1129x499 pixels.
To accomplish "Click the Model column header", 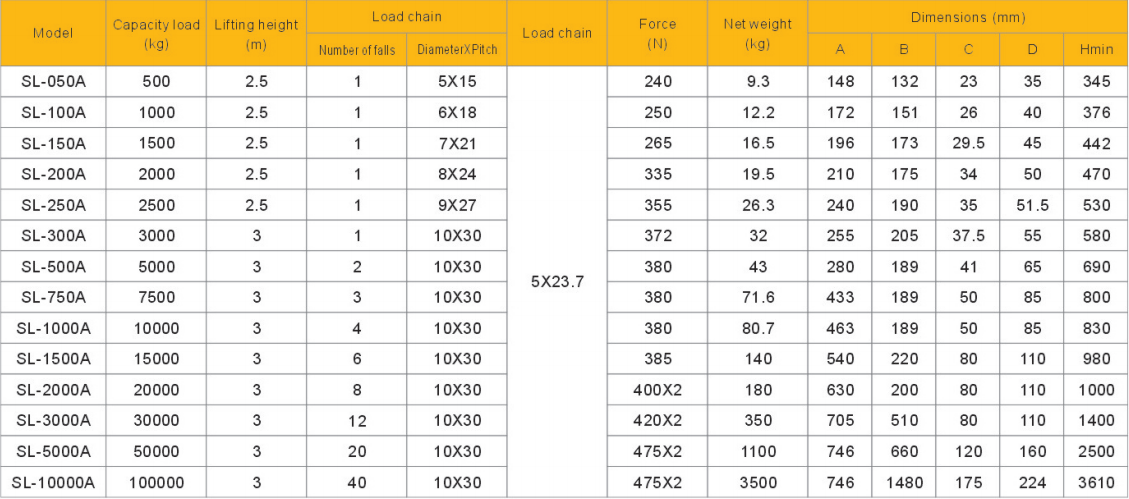I will tap(53, 33).
